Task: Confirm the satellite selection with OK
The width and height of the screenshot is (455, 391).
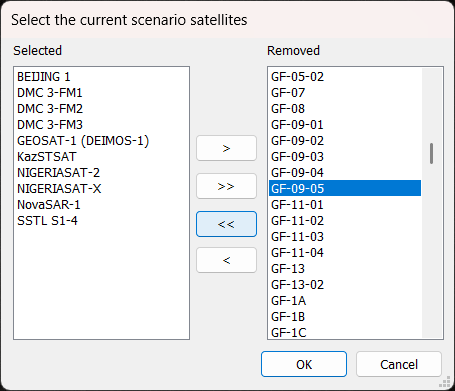Action: pos(304,364)
